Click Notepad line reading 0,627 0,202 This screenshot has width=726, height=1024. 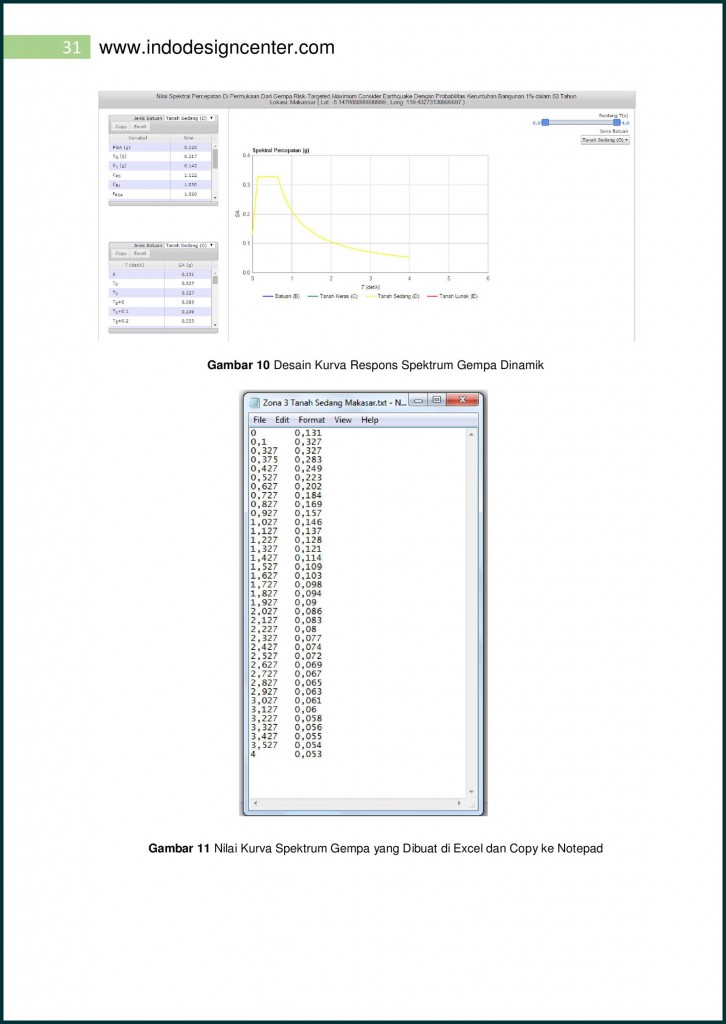coord(287,487)
